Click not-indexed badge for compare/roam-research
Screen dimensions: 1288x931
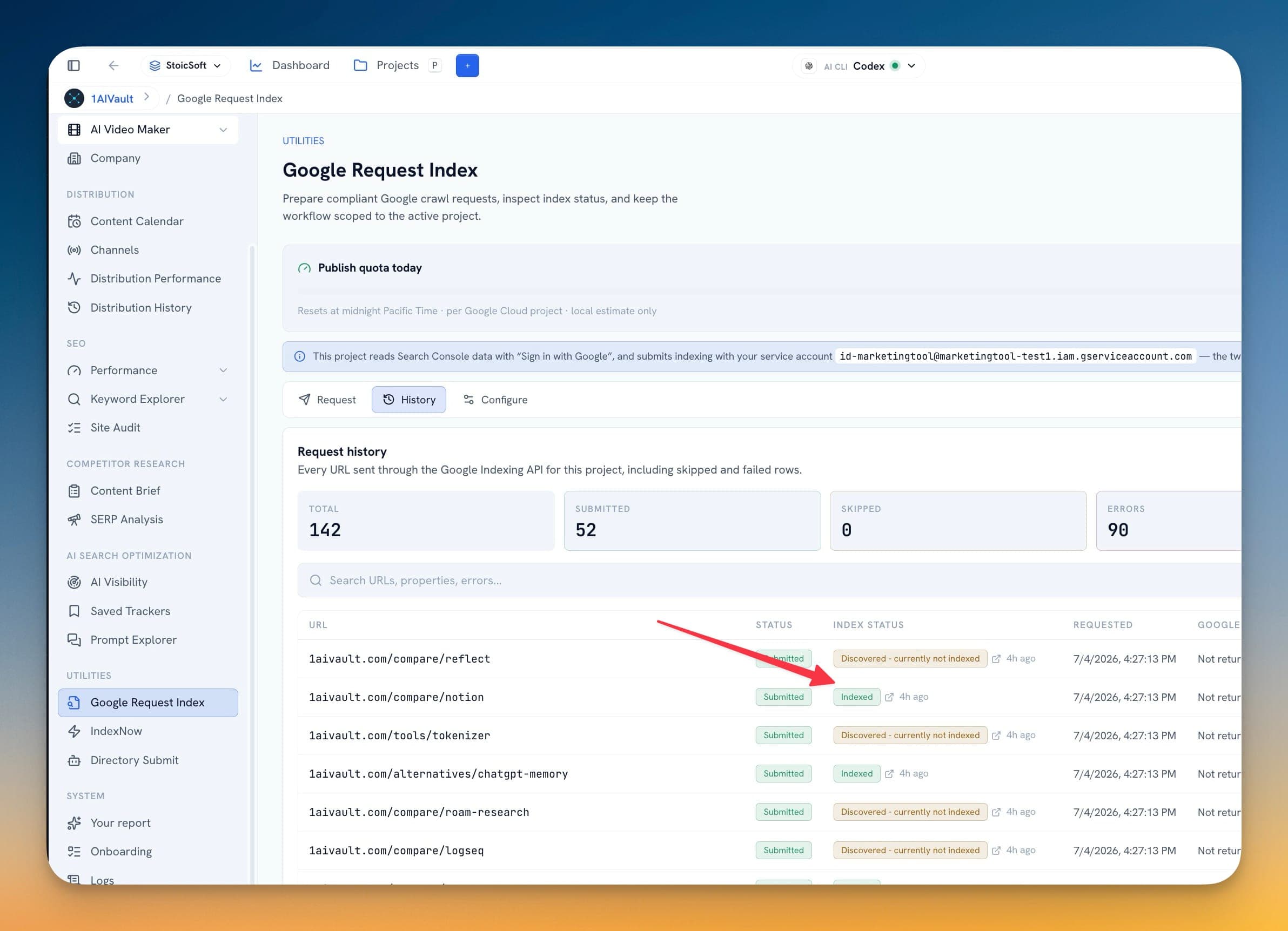[910, 812]
